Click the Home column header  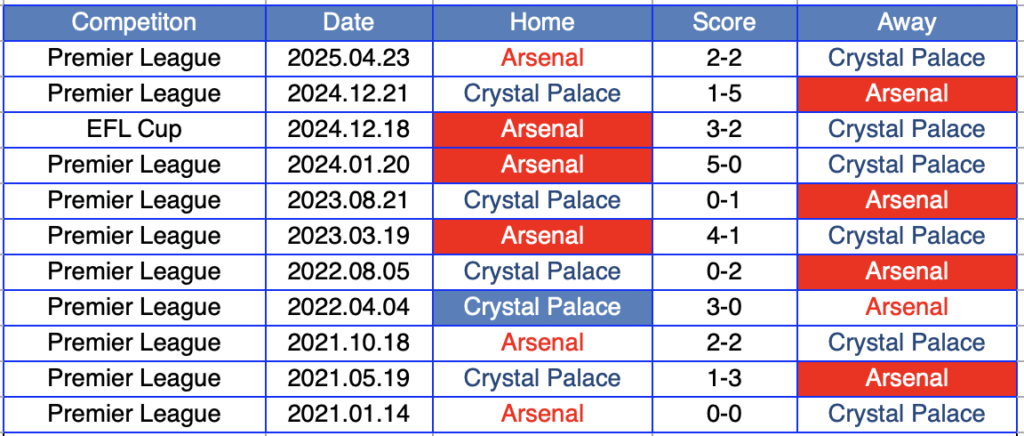pos(542,22)
